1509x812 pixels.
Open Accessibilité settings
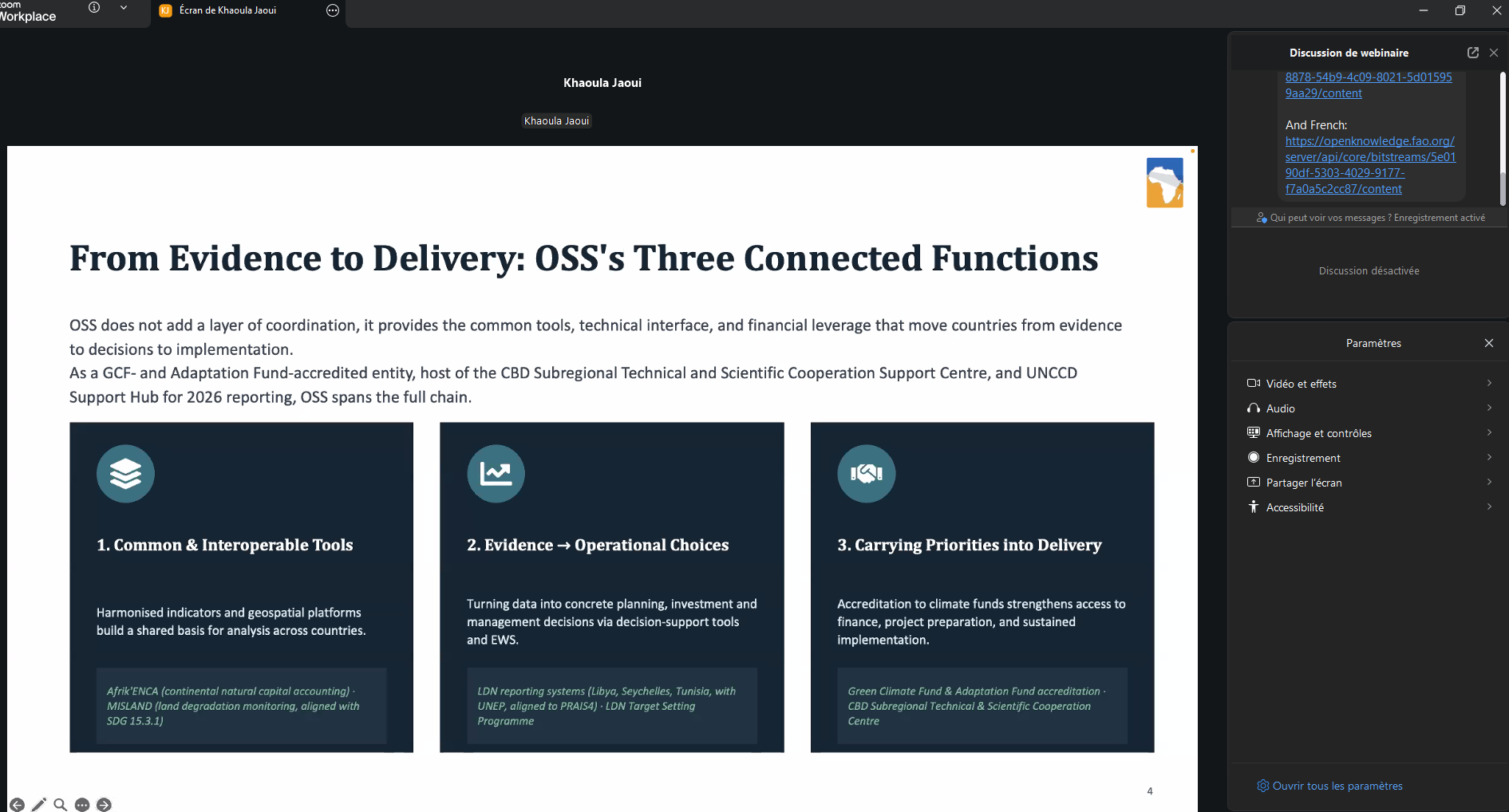pyautogui.click(x=1369, y=507)
